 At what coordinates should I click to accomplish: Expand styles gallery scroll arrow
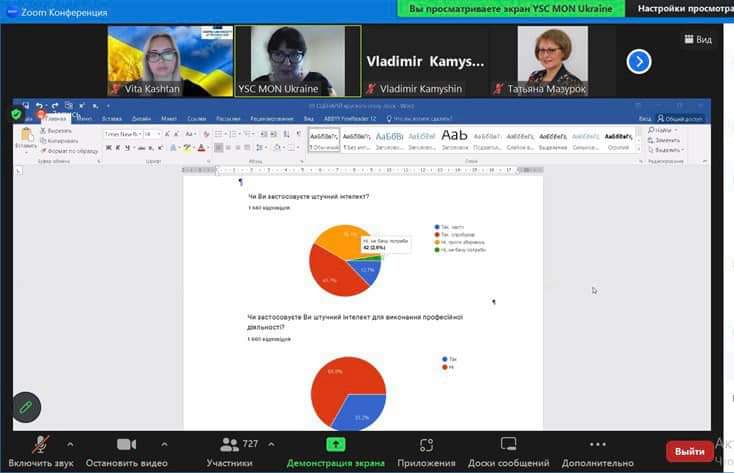pos(639,148)
